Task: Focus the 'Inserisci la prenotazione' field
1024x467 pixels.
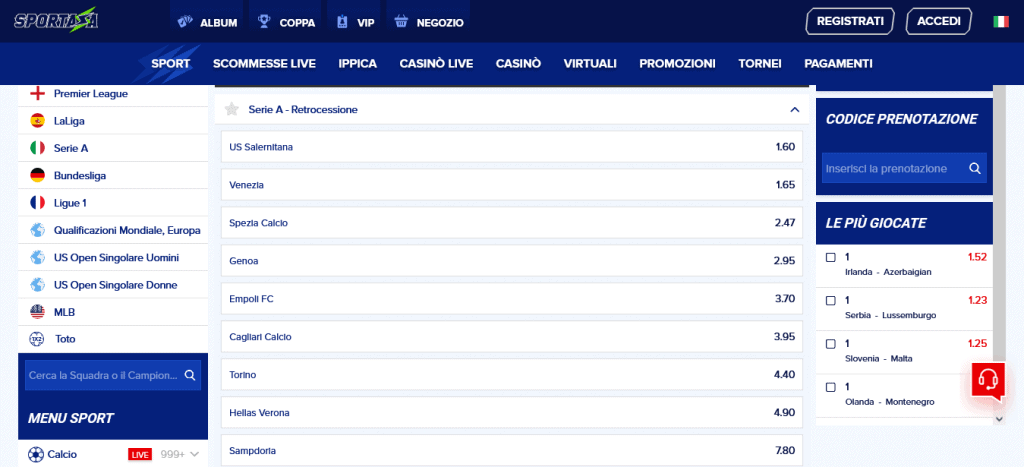Action: 904,169
